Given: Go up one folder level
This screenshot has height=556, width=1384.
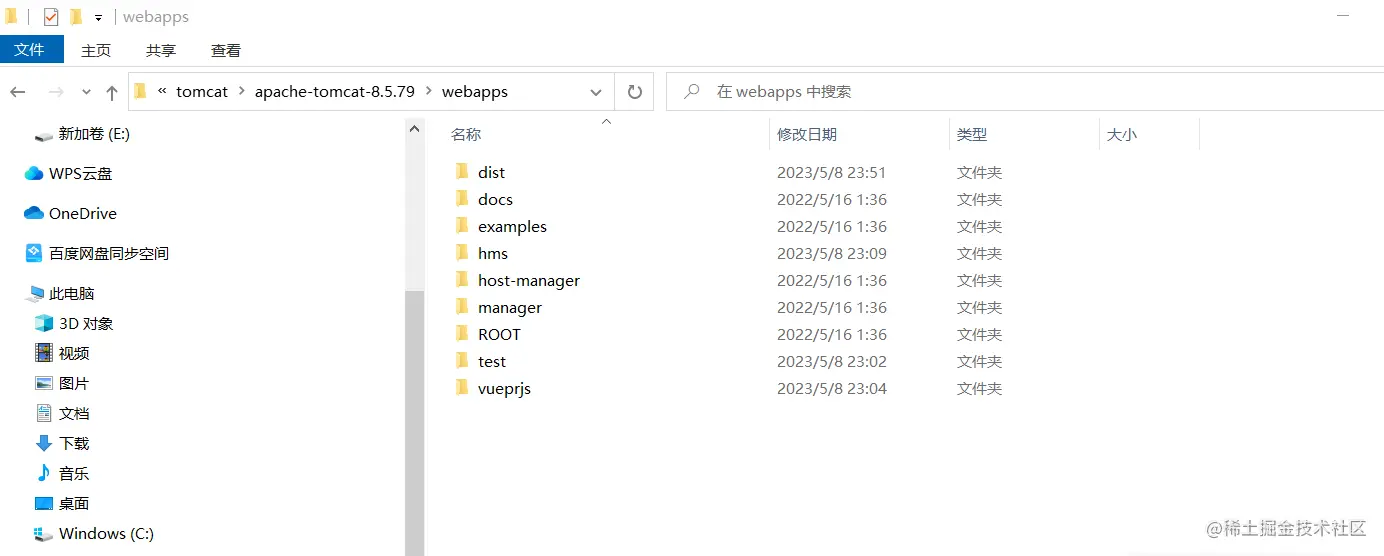Looking at the screenshot, I should [111, 92].
